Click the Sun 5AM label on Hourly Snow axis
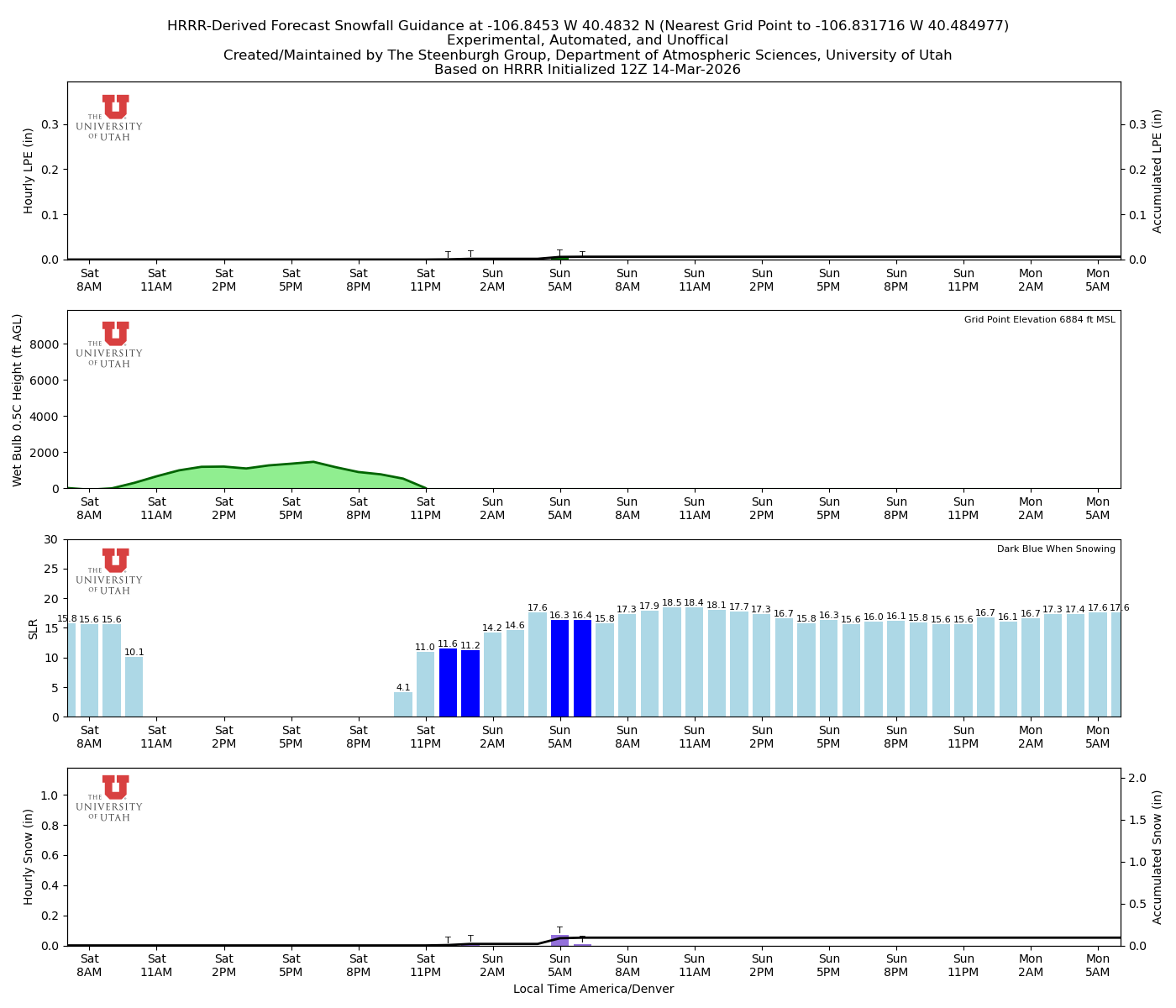Image resolution: width=1176 pixels, height=1008 pixels. point(560,963)
